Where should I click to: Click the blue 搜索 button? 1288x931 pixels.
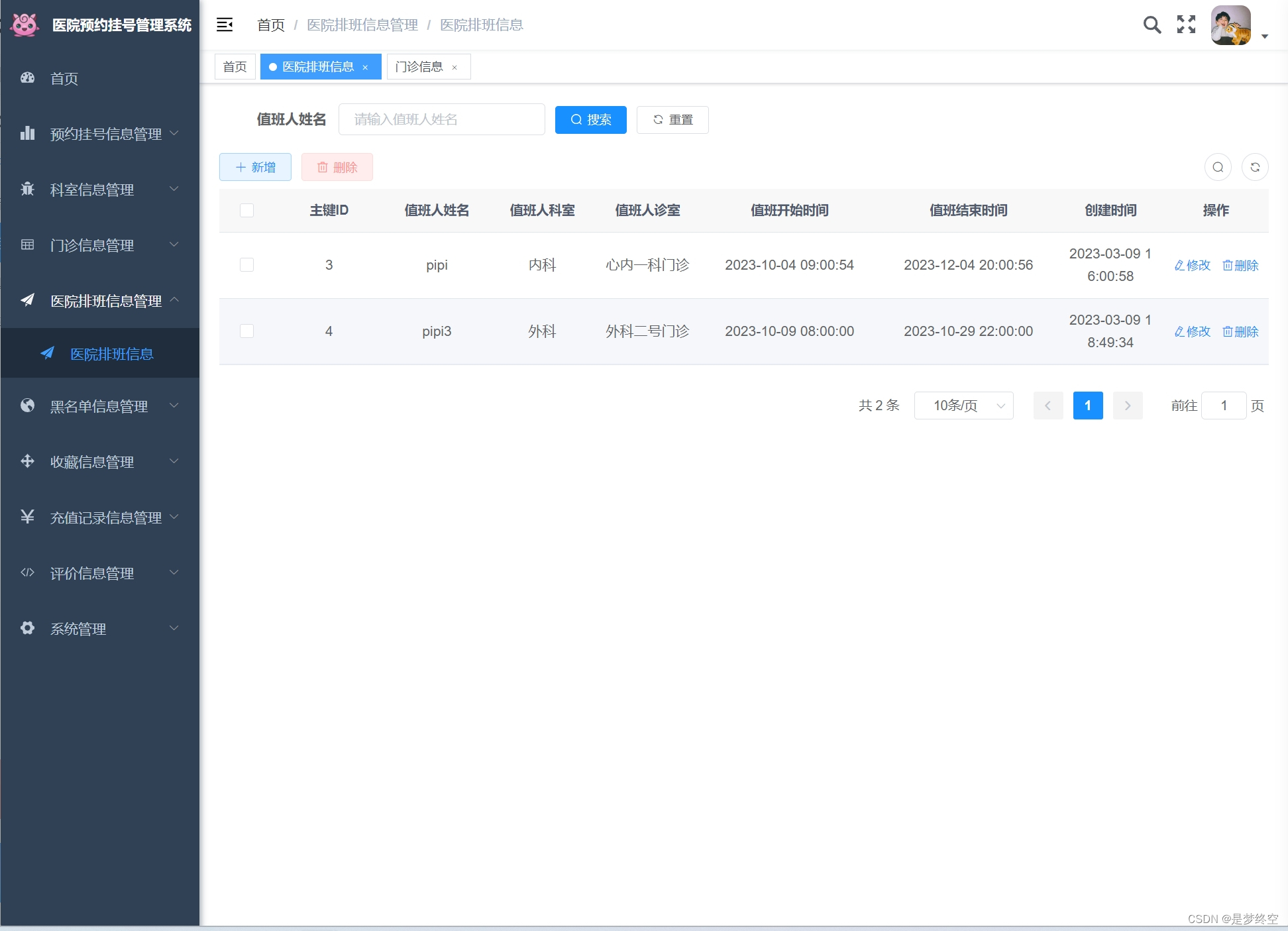[x=591, y=120]
